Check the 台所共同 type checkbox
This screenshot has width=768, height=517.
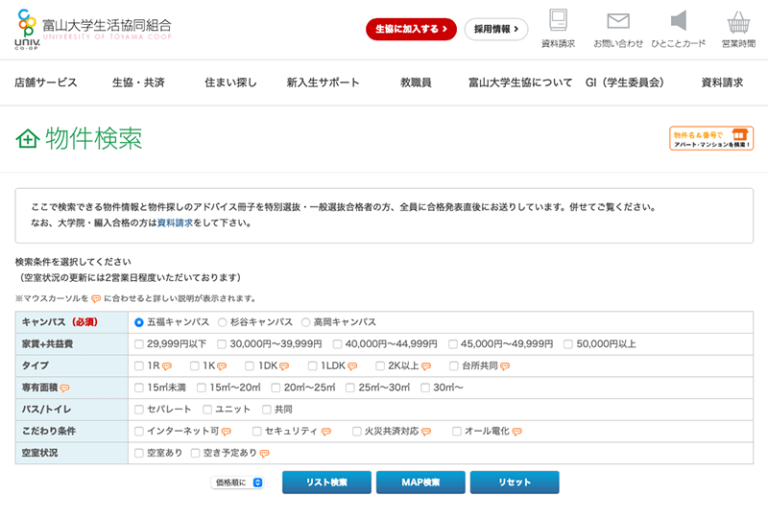coord(454,366)
